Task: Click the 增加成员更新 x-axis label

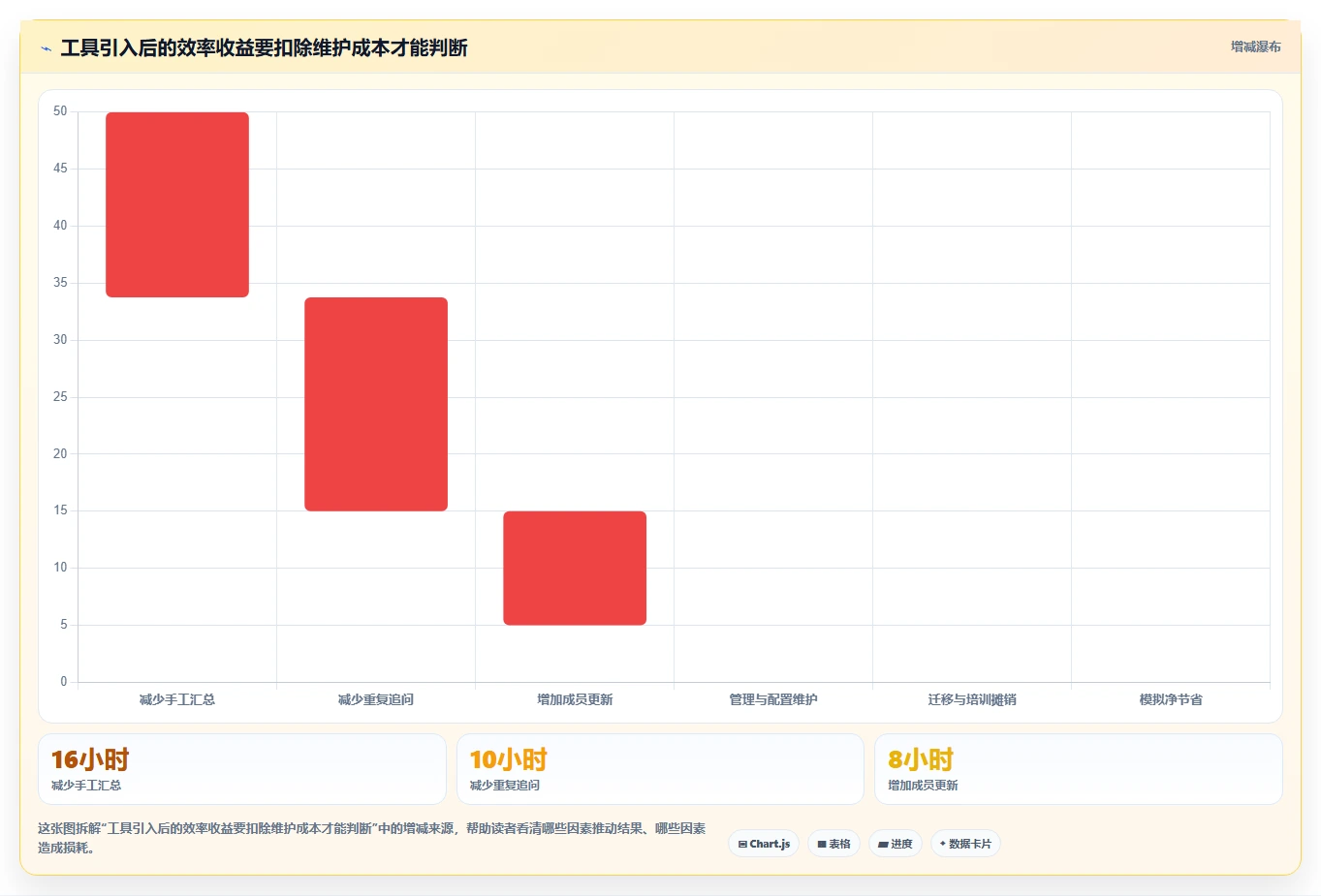Action: coord(575,699)
